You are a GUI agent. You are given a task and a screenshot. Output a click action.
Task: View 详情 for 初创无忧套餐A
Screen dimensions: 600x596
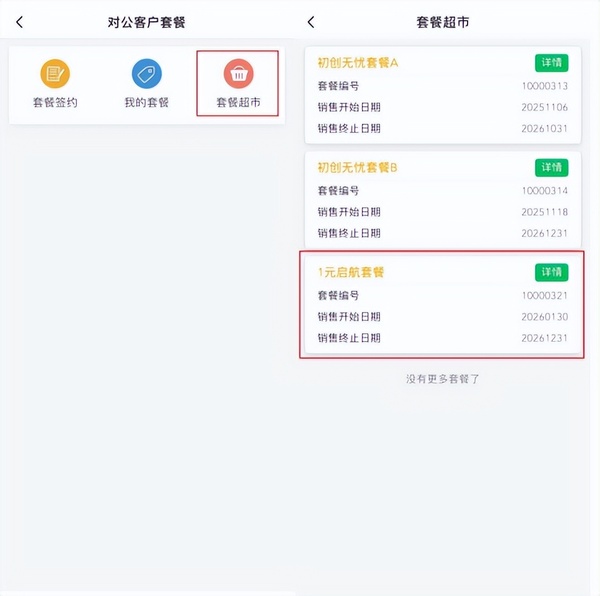coord(551,63)
